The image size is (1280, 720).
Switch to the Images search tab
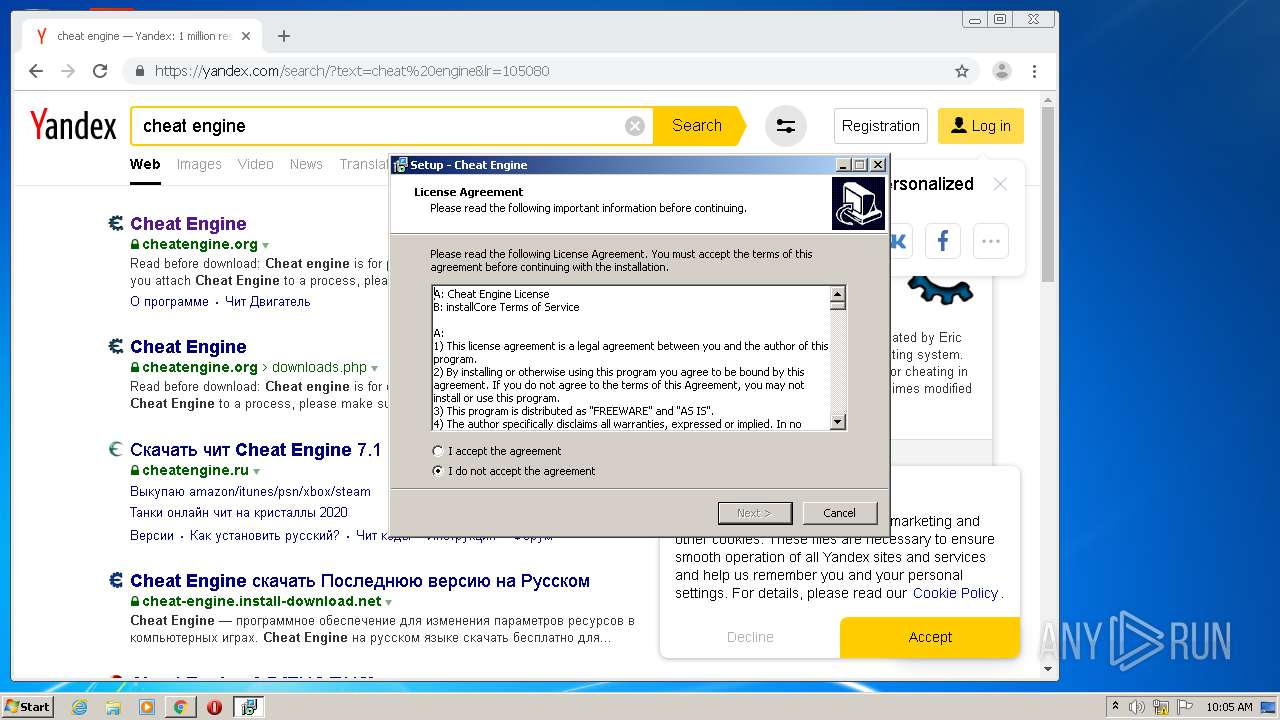tap(199, 164)
